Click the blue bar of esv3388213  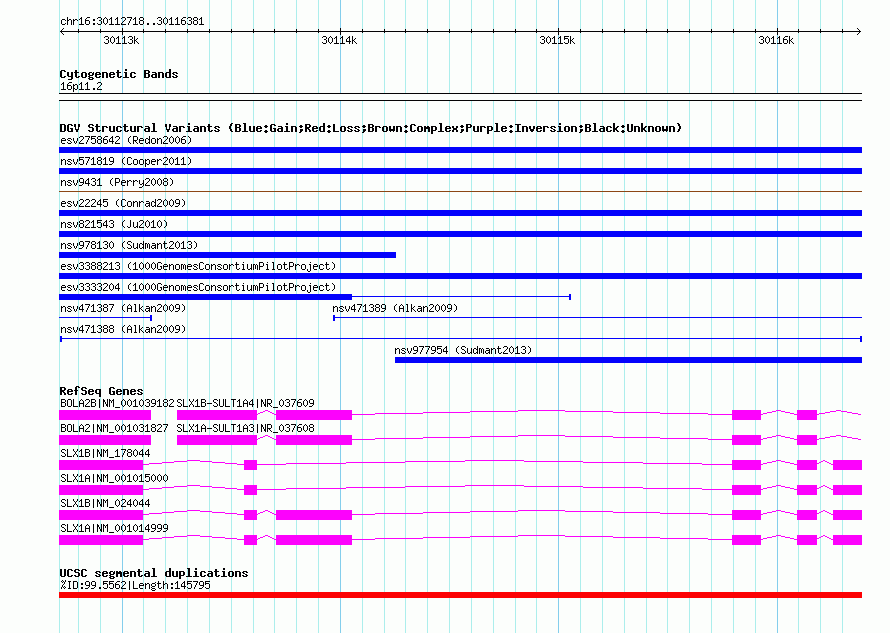coord(460,276)
